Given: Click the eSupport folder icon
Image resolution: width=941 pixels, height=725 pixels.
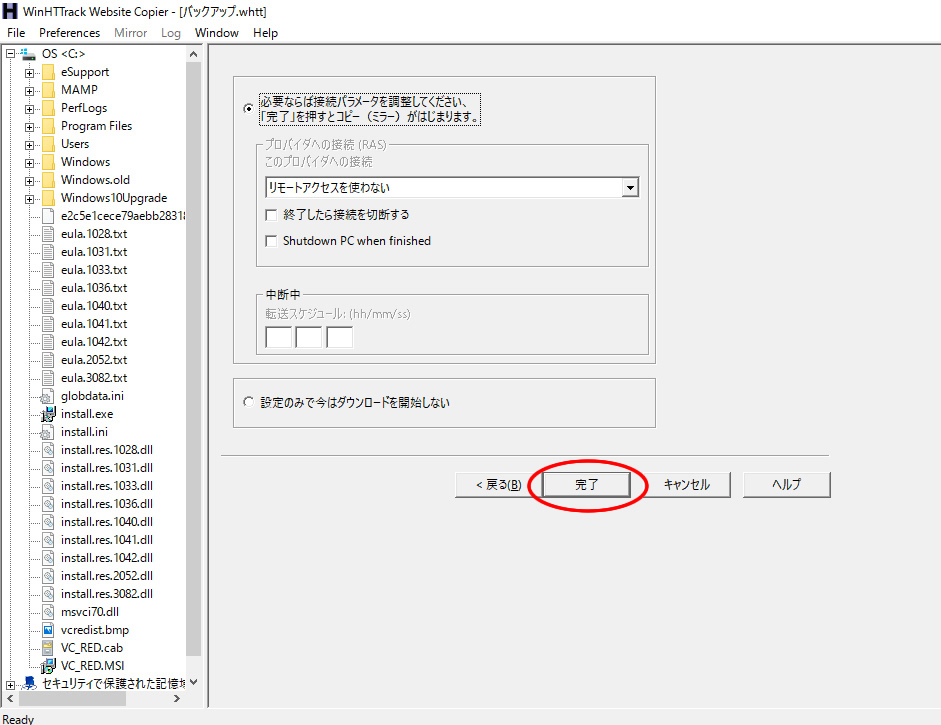Looking at the screenshot, I should 48,71.
